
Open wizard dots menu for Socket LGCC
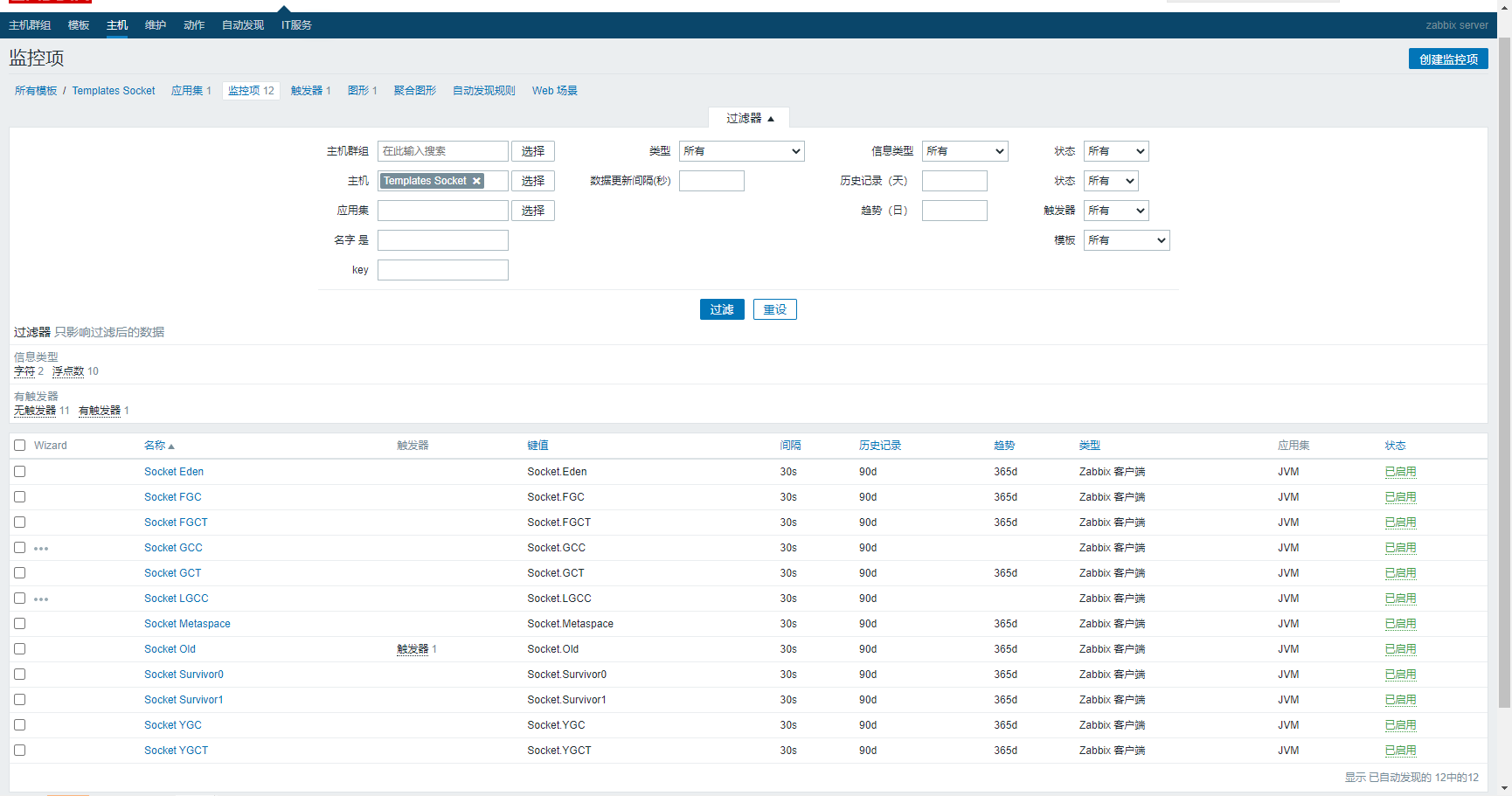pos(41,599)
